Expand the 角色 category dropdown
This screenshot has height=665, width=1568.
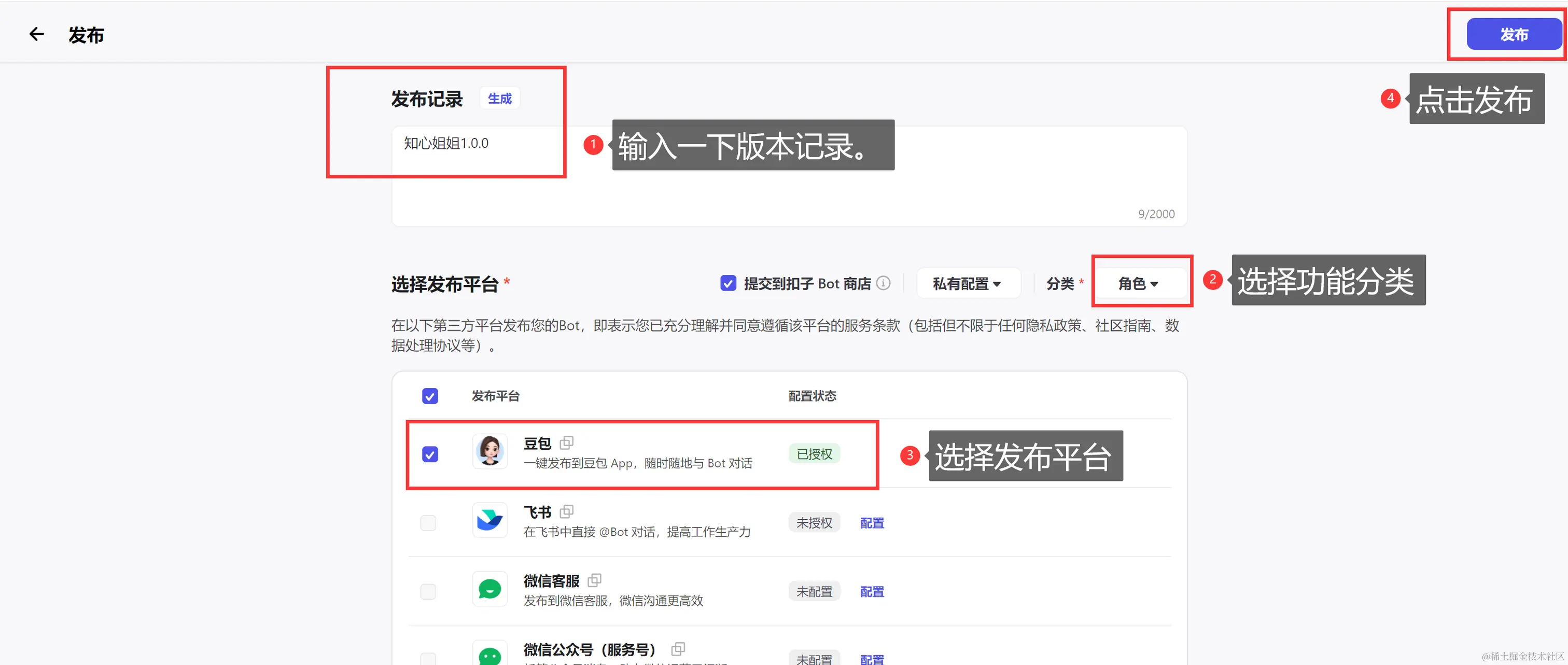click(1138, 284)
